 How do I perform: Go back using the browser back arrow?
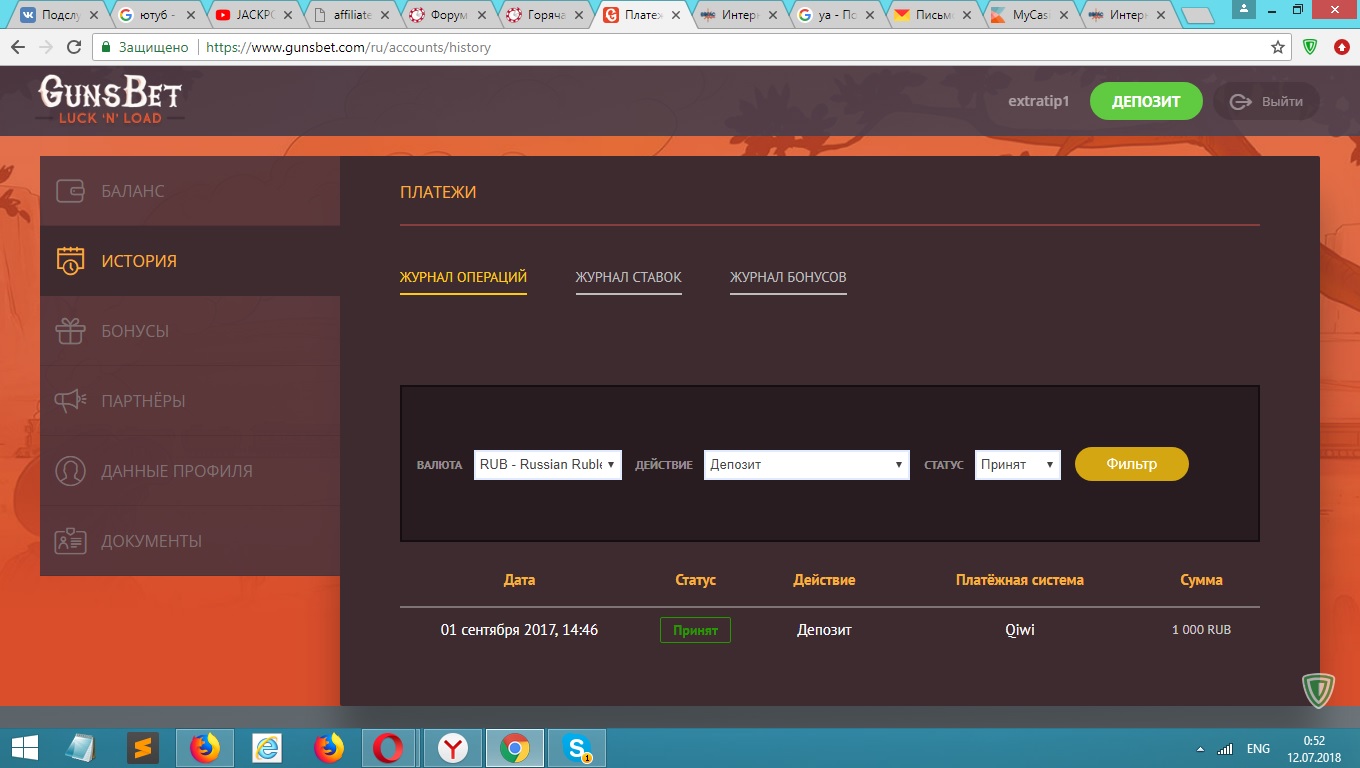click(x=18, y=47)
